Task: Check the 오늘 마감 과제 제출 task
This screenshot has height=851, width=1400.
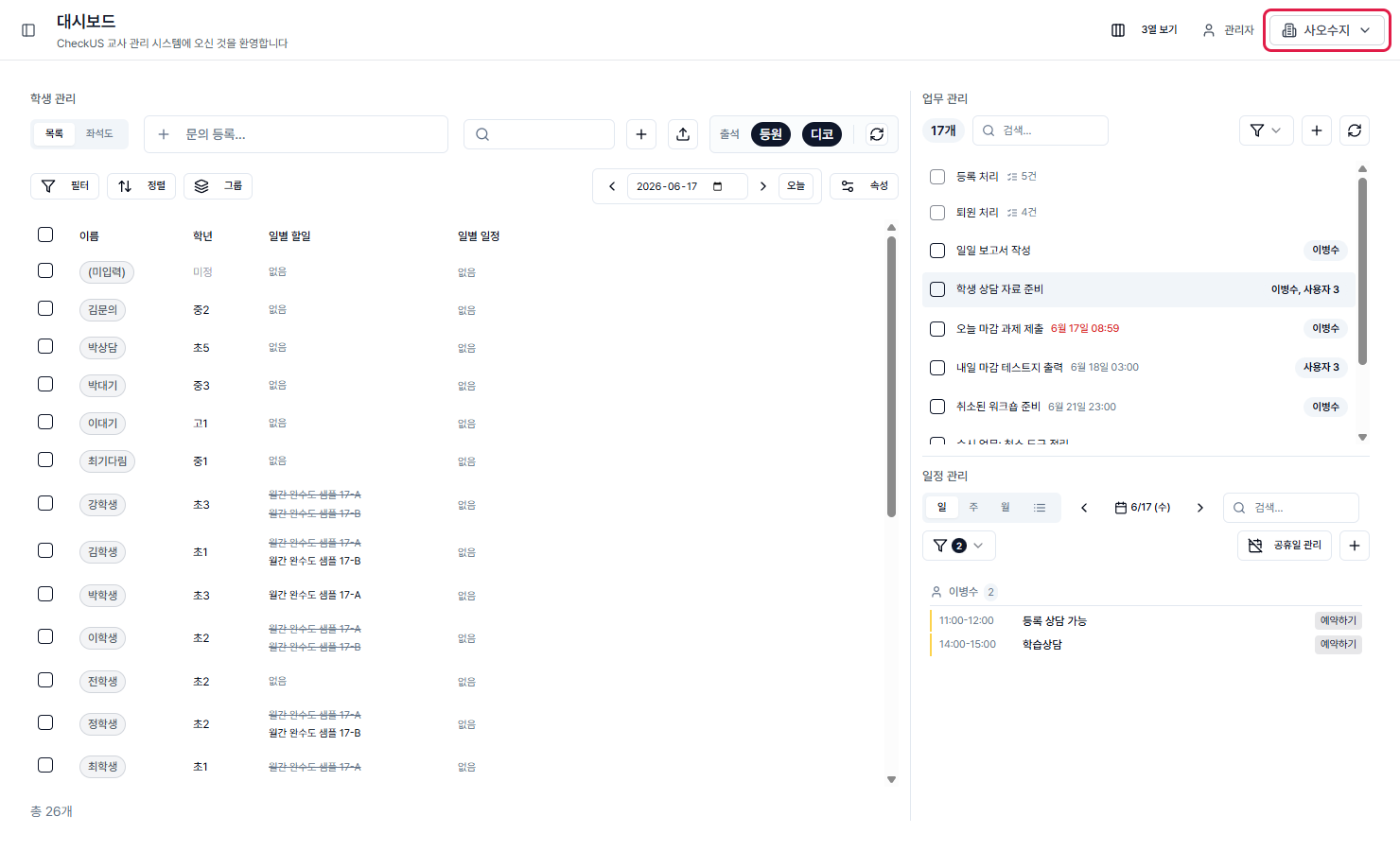Action: coord(937,329)
